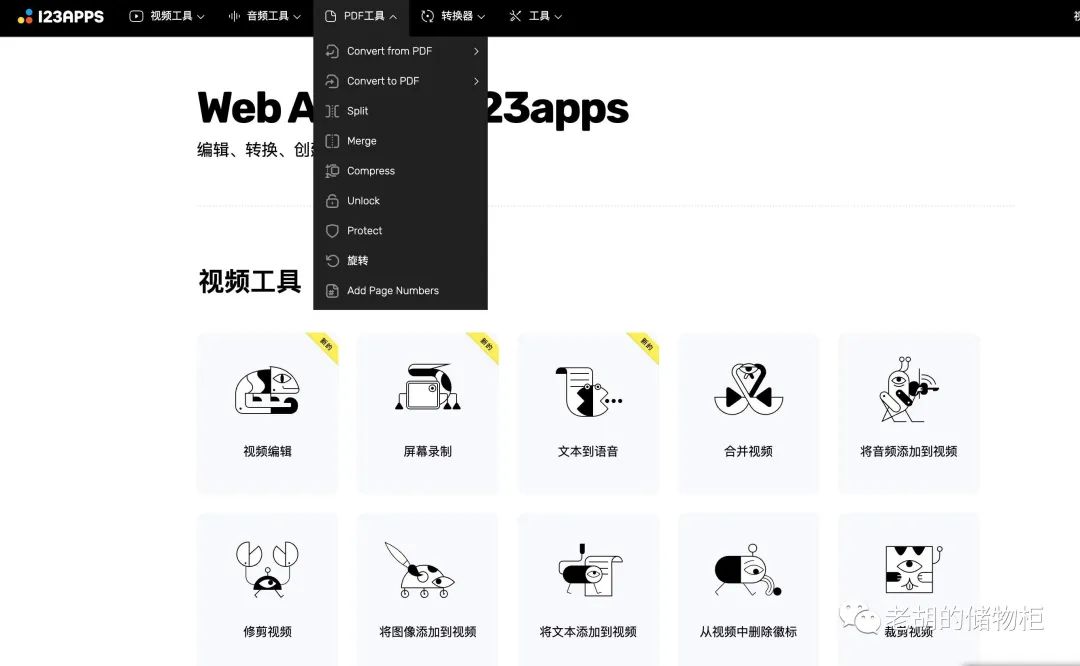
Task: Click the audio waveform icon in navbar
Action: click(x=234, y=16)
